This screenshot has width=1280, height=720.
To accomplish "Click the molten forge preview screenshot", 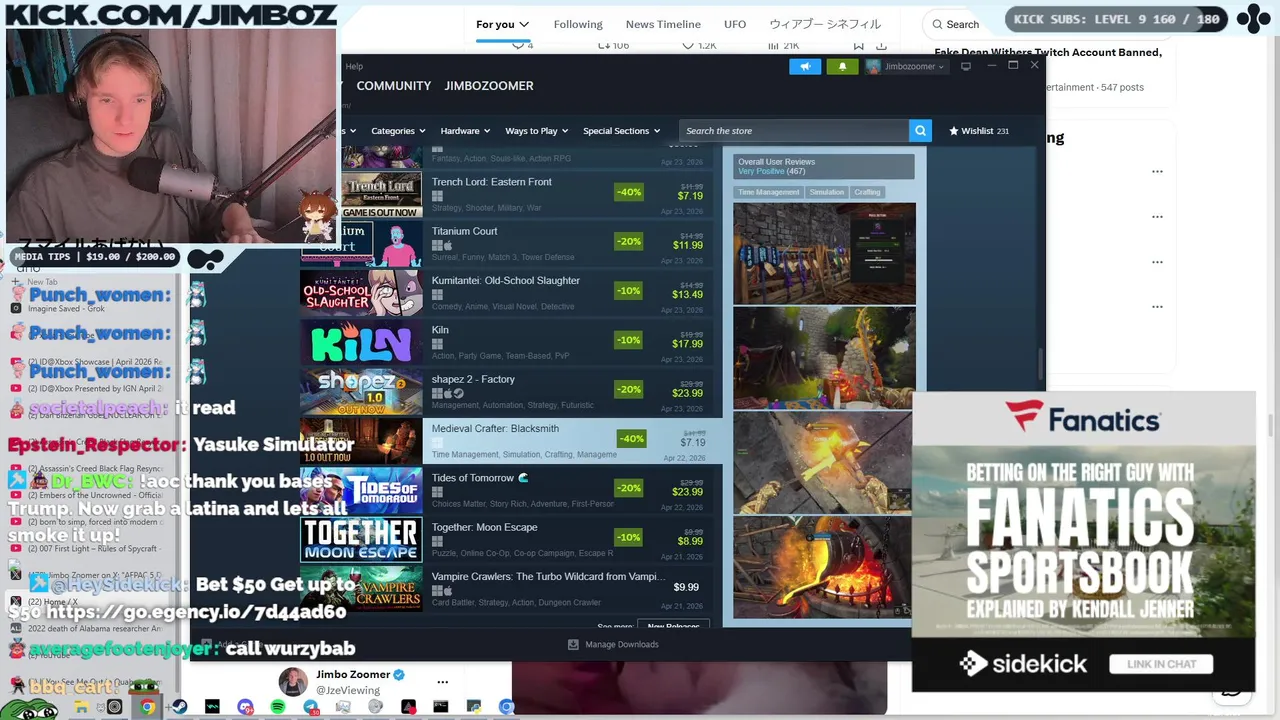I will click(824, 567).
